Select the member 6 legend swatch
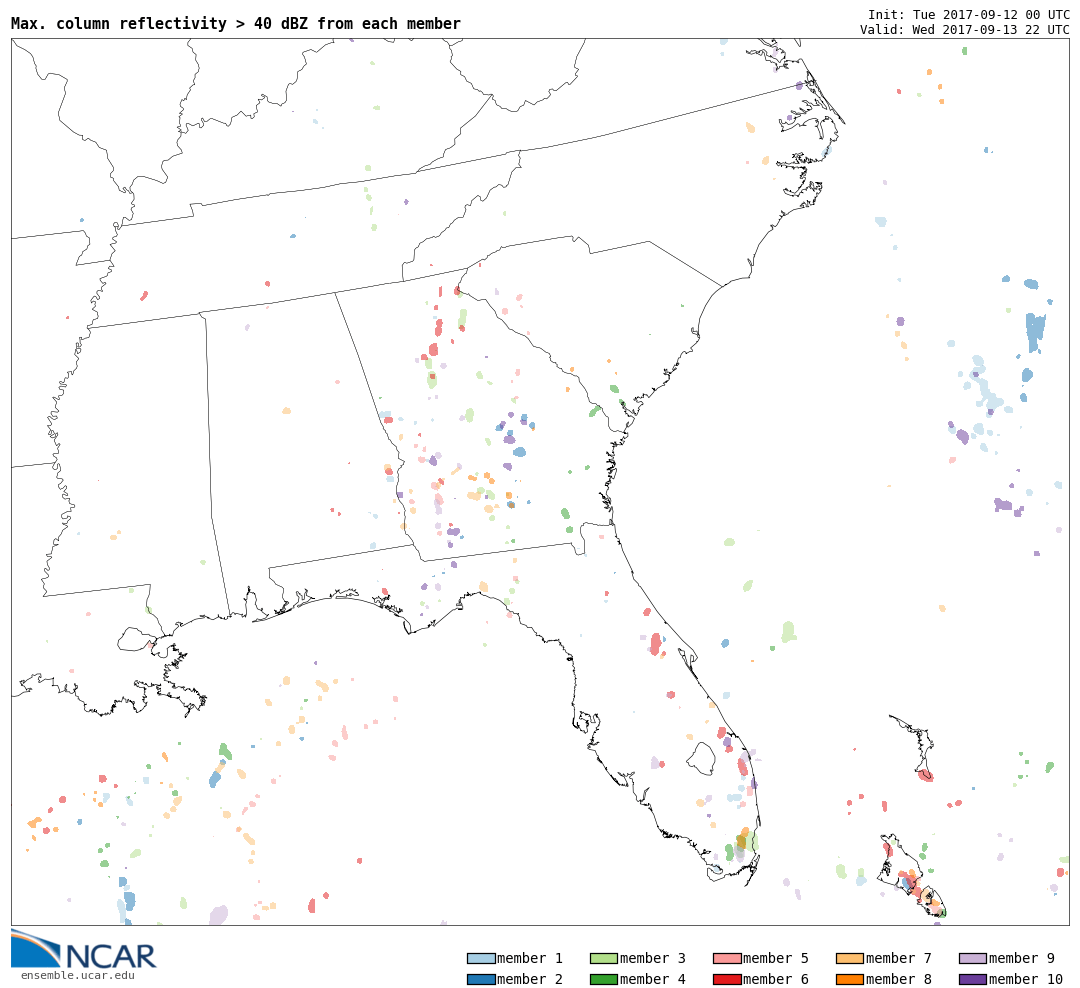The height and width of the screenshot is (988, 1080). click(x=727, y=979)
